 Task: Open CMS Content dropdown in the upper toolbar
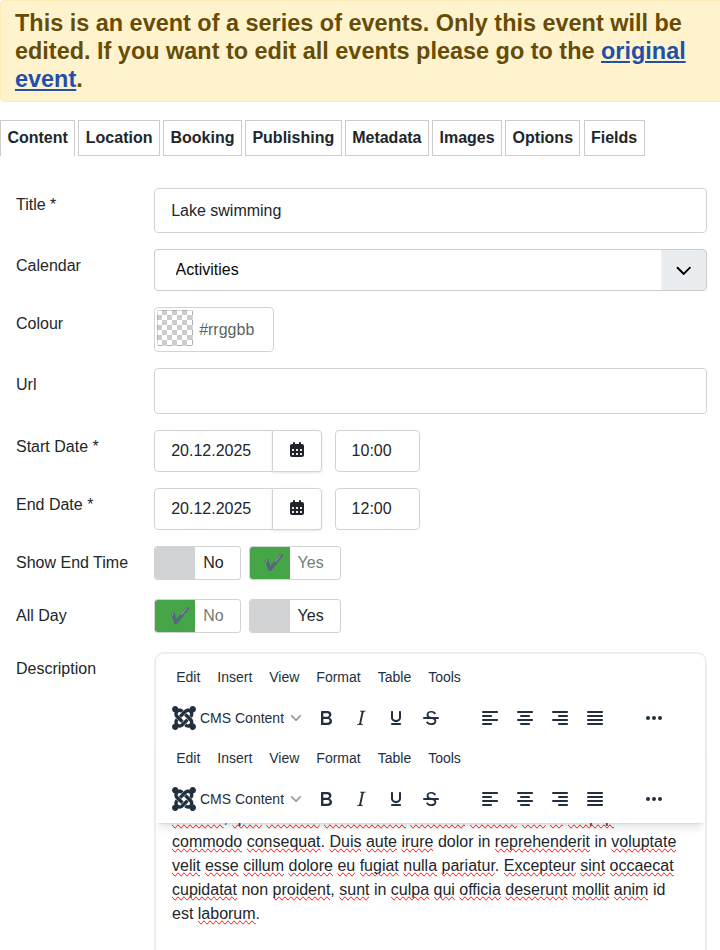pos(238,718)
